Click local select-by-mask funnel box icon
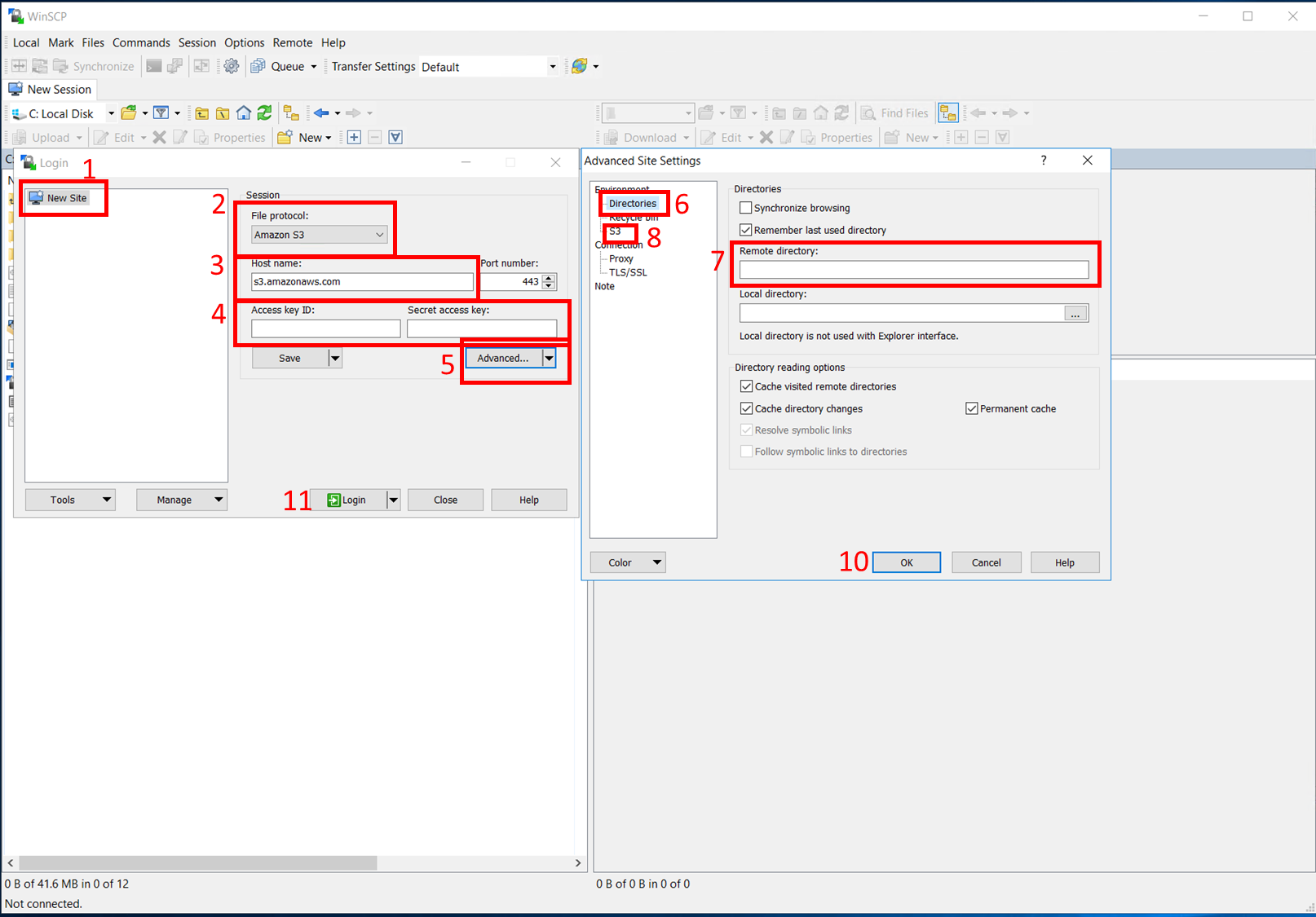The image size is (1316, 917). pyautogui.click(x=395, y=137)
